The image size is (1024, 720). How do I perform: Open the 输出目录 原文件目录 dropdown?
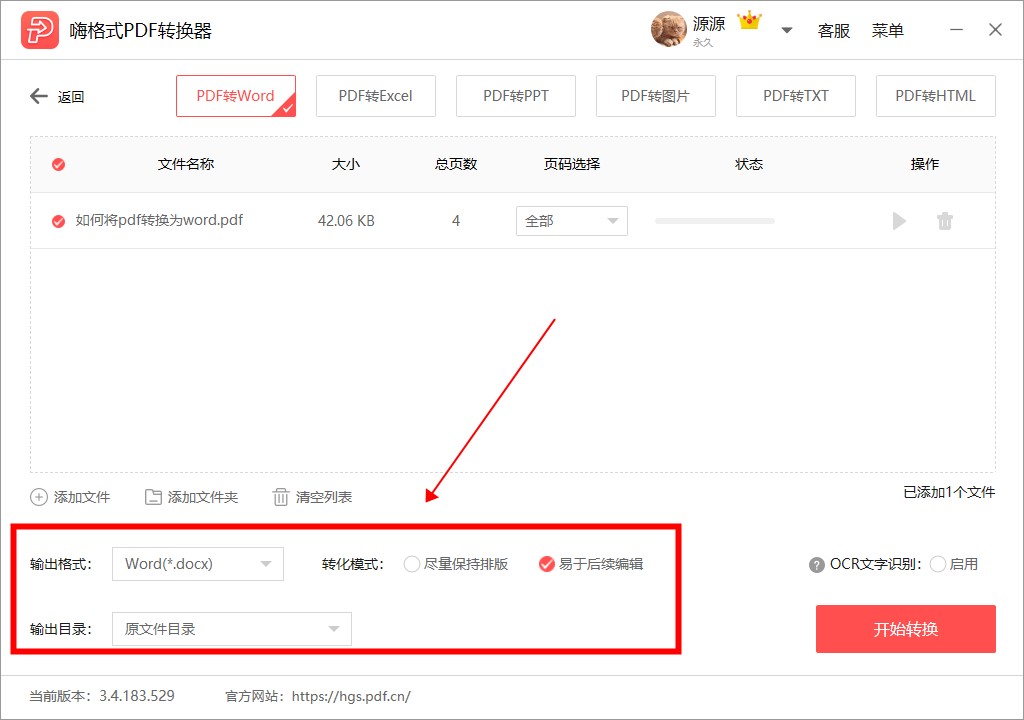pyautogui.click(x=232, y=629)
